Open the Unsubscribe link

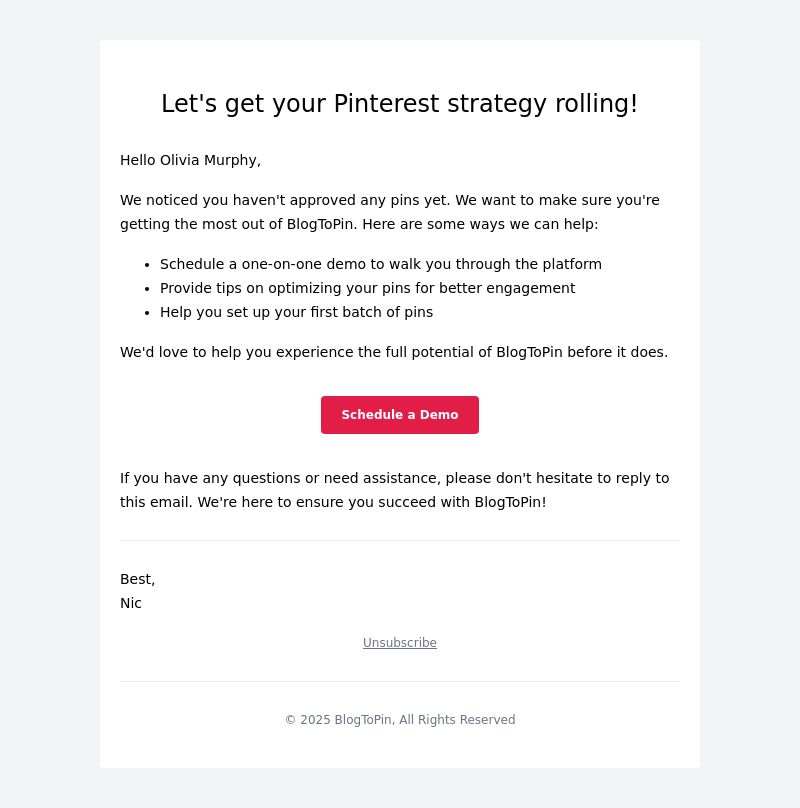[x=399, y=643]
